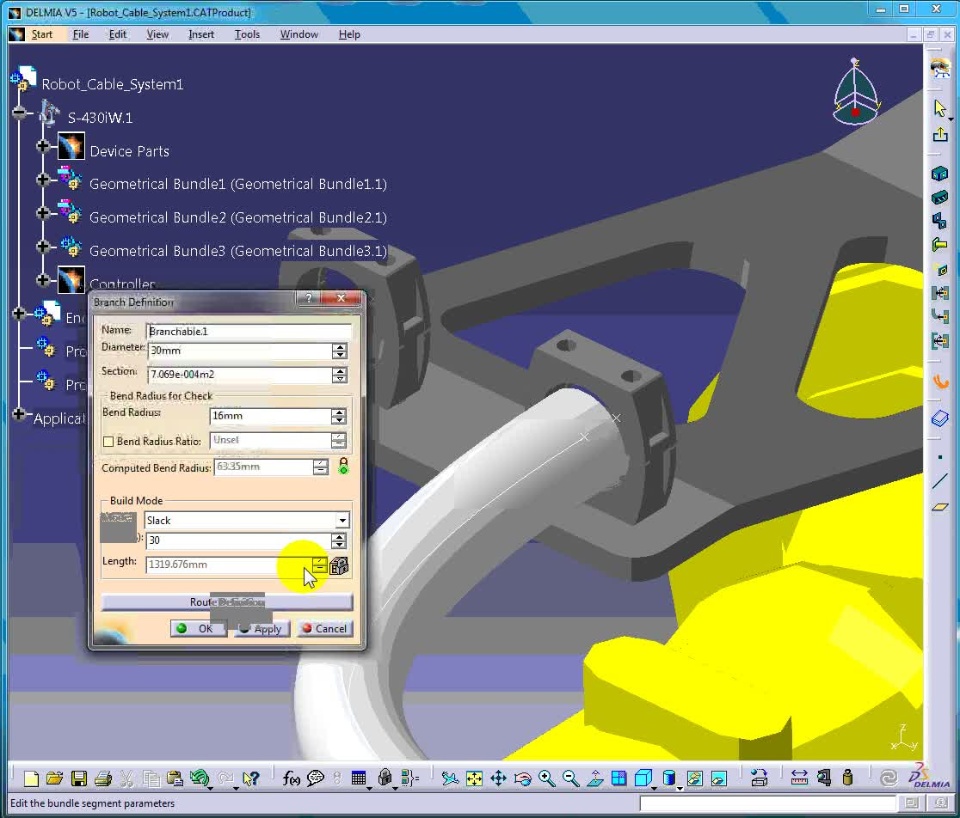Expand the Geometrical Bundle2 node
Image resolution: width=960 pixels, height=818 pixels.
(x=43, y=212)
